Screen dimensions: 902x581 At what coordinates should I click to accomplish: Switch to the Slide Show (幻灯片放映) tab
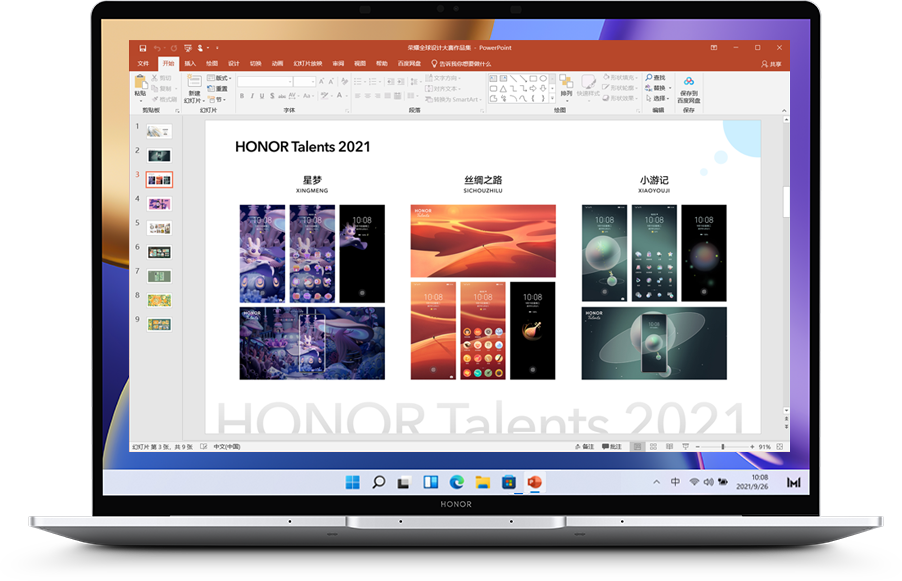pyautogui.click(x=308, y=63)
